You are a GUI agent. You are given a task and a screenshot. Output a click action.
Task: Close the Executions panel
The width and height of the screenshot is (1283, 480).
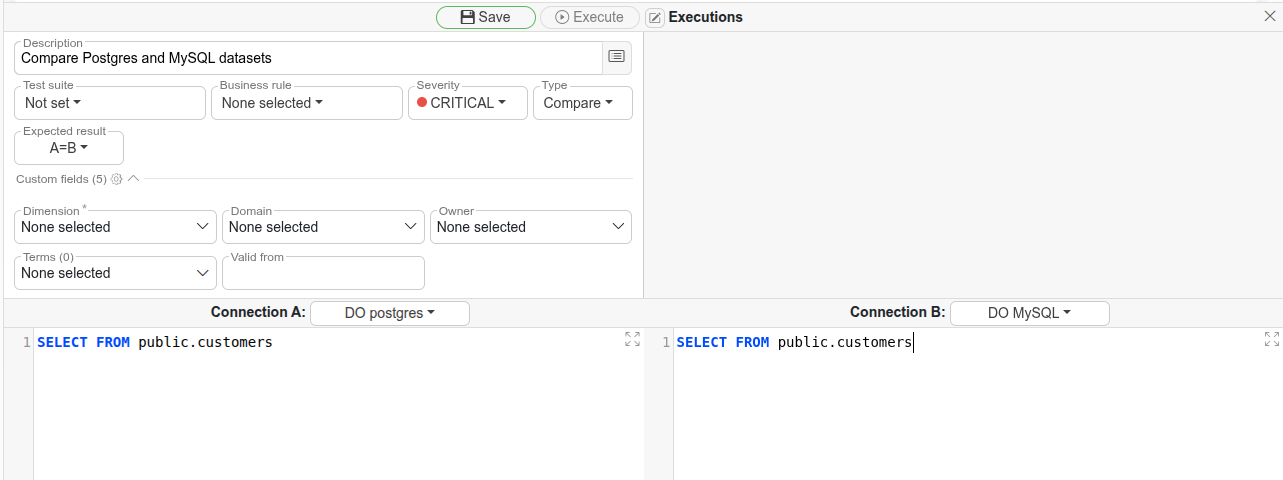[x=1270, y=16]
